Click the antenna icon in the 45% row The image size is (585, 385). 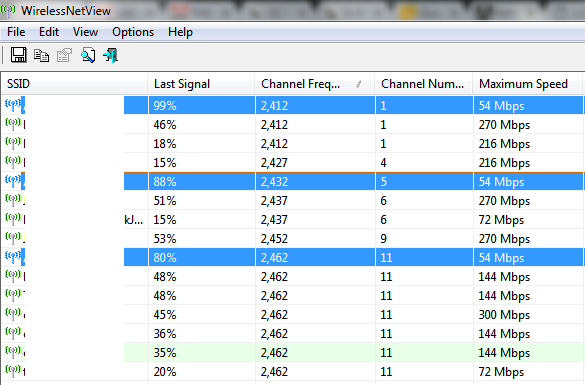(13, 314)
